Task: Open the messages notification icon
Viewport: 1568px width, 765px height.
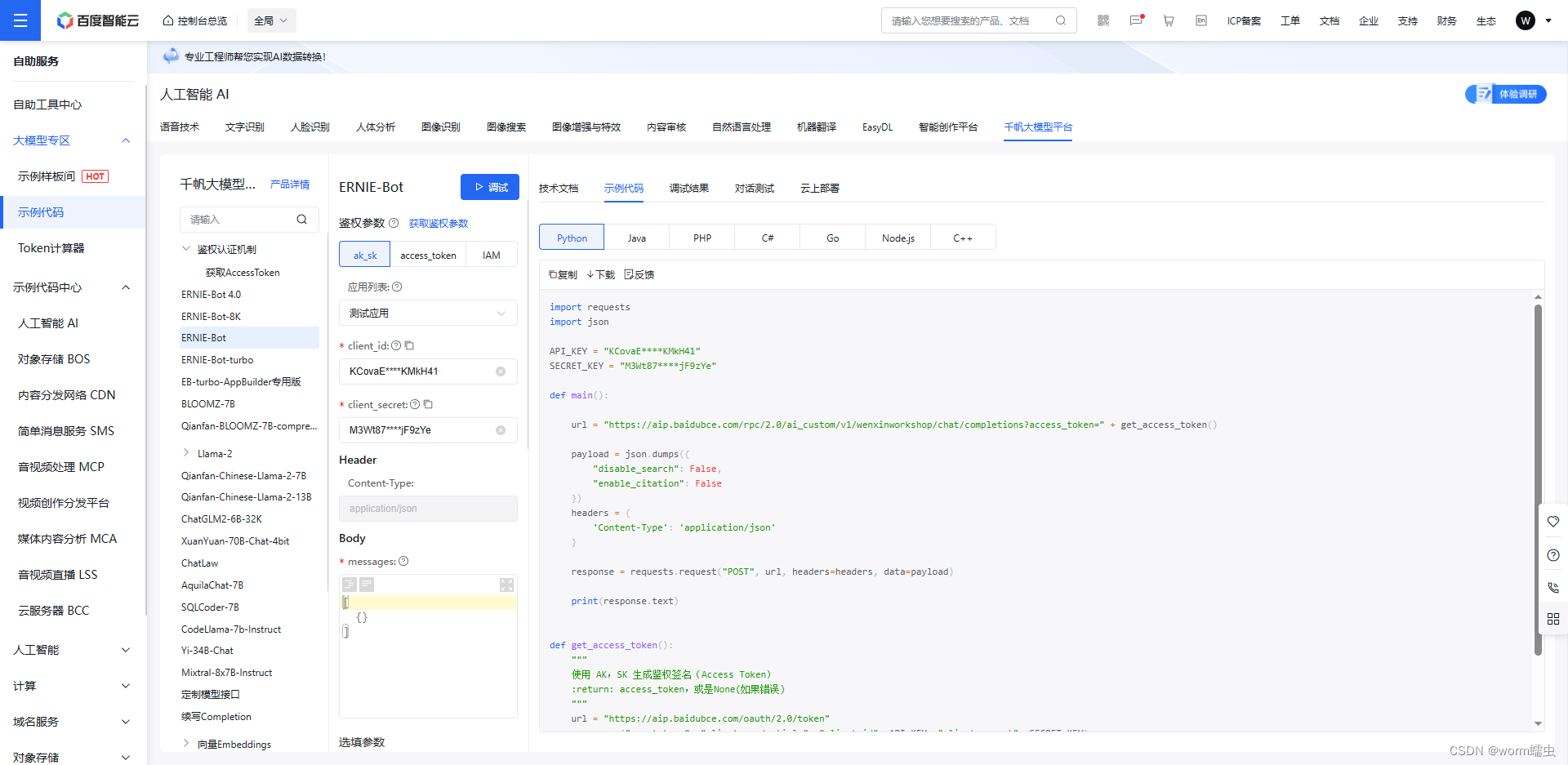Action: [x=1136, y=20]
